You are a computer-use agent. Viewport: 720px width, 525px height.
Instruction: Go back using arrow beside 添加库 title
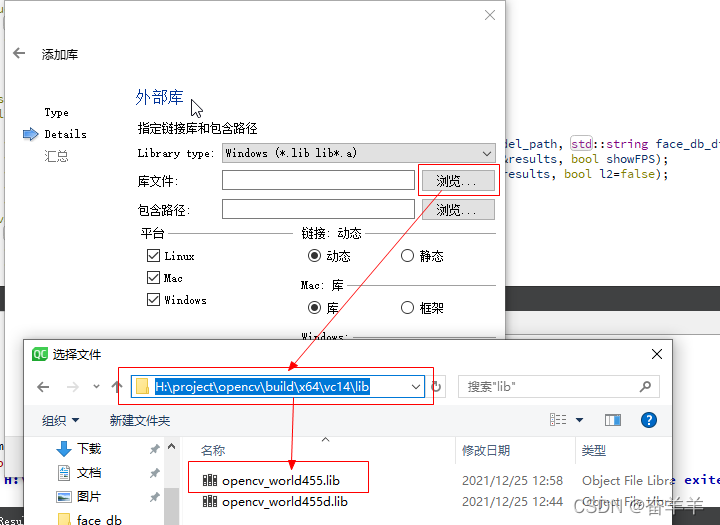pos(19,53)
